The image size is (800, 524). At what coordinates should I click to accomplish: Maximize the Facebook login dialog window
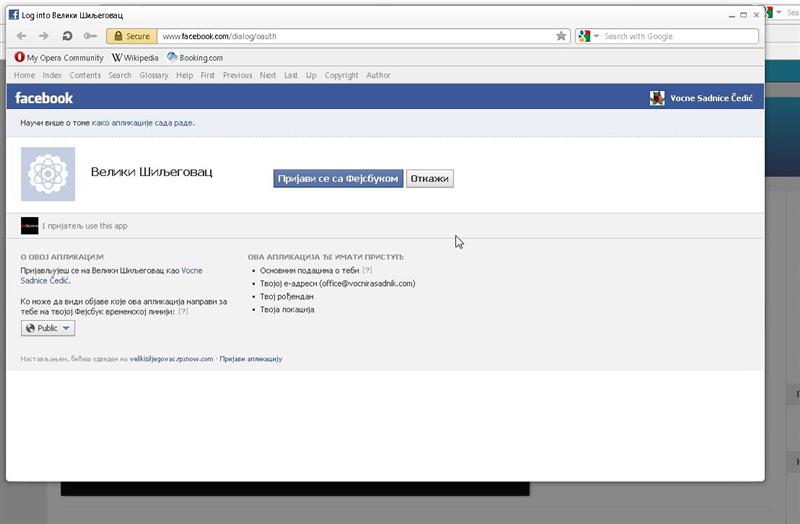click(x=744, y=15)
